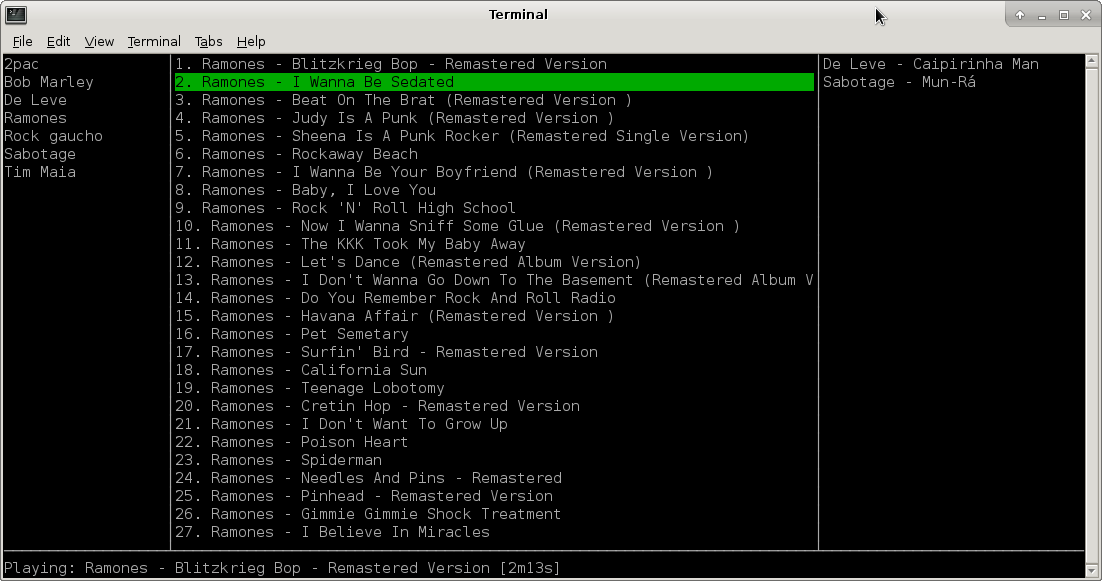
Task: Click track 9 Rock 'N' Roll High School
Action: pyautogui.click(x=345, y=208)
